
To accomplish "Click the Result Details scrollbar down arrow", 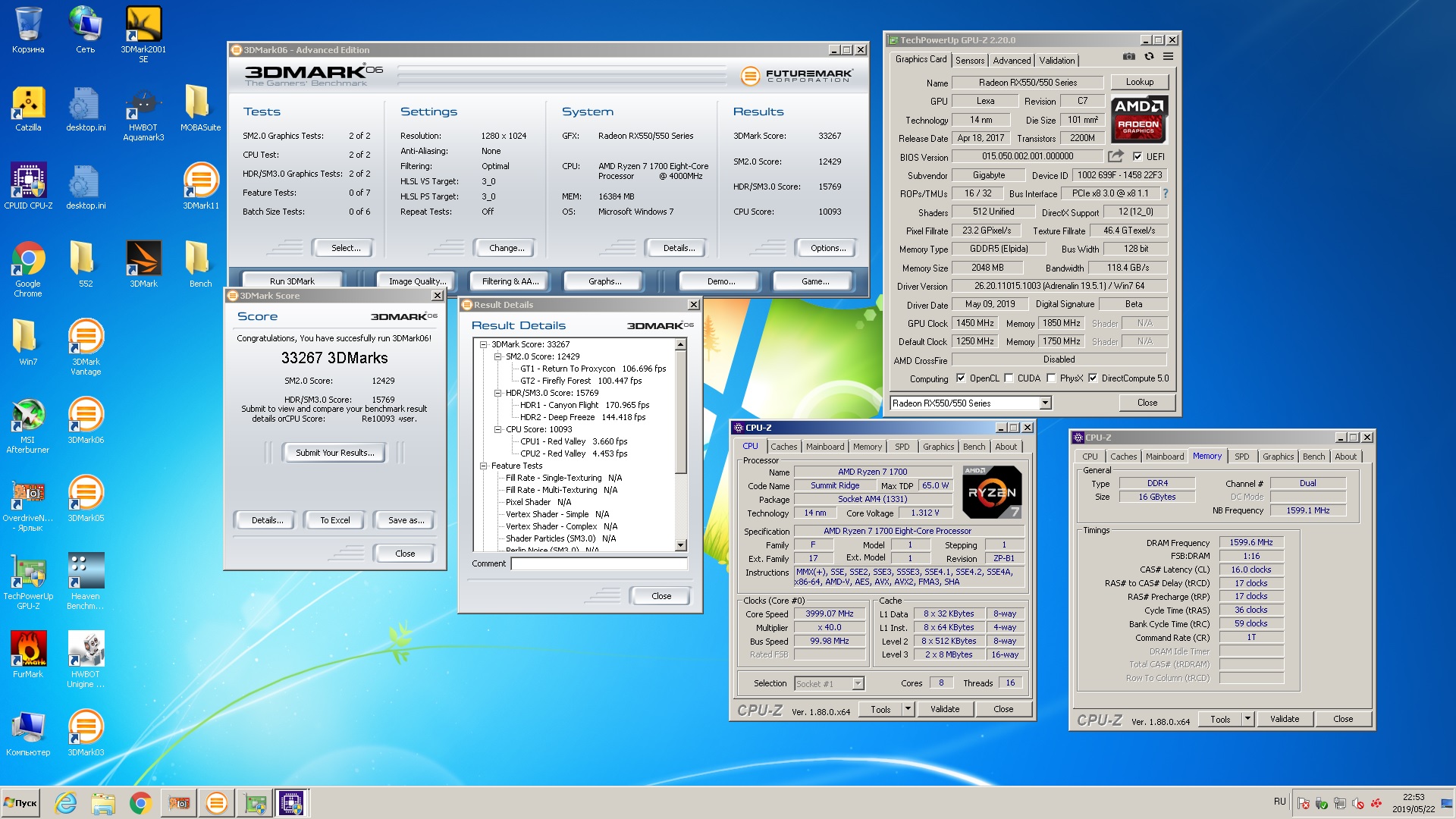I will click(x=680, y=545).
